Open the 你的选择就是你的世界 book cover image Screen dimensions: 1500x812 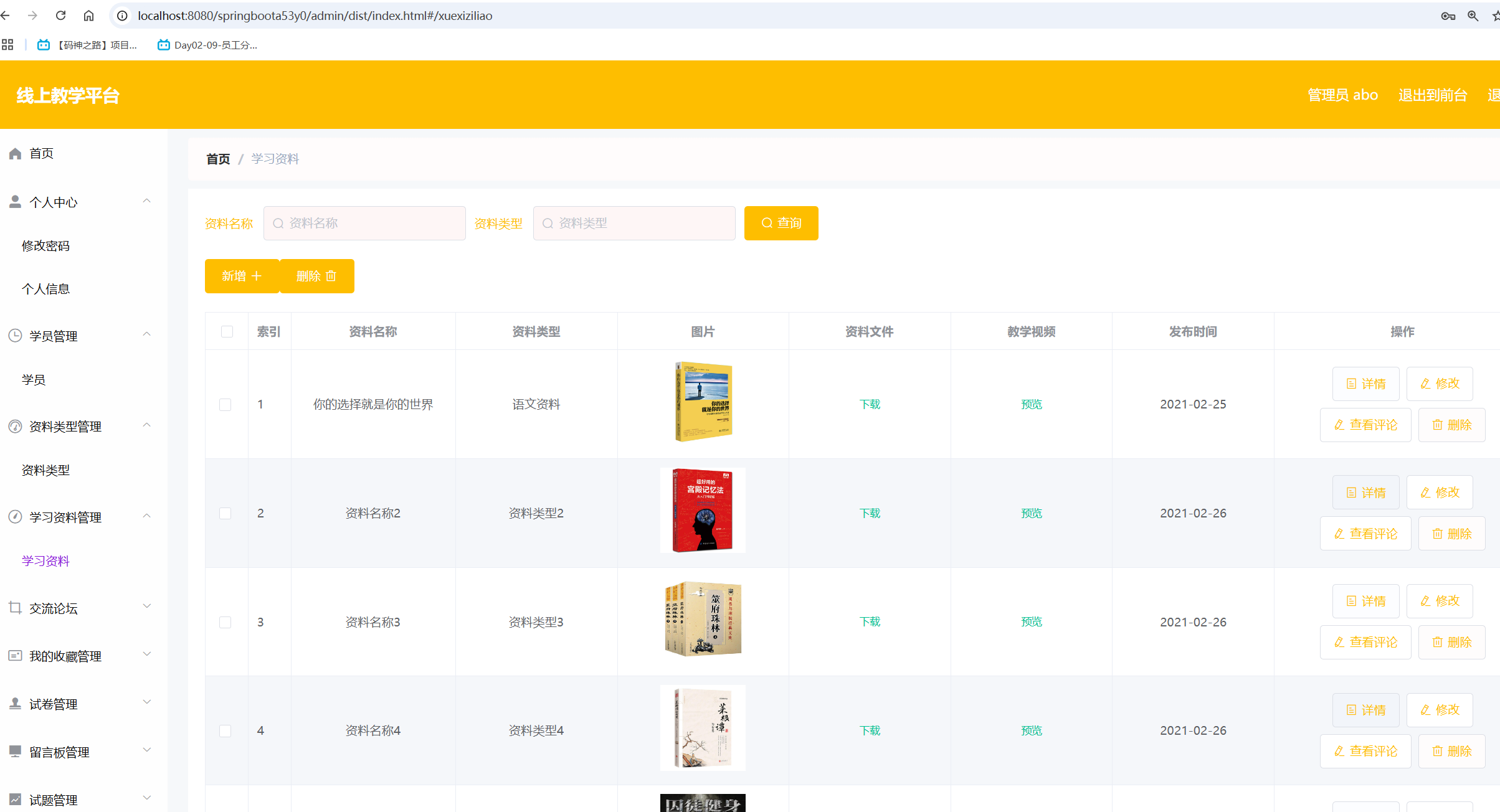click(703, 402)
